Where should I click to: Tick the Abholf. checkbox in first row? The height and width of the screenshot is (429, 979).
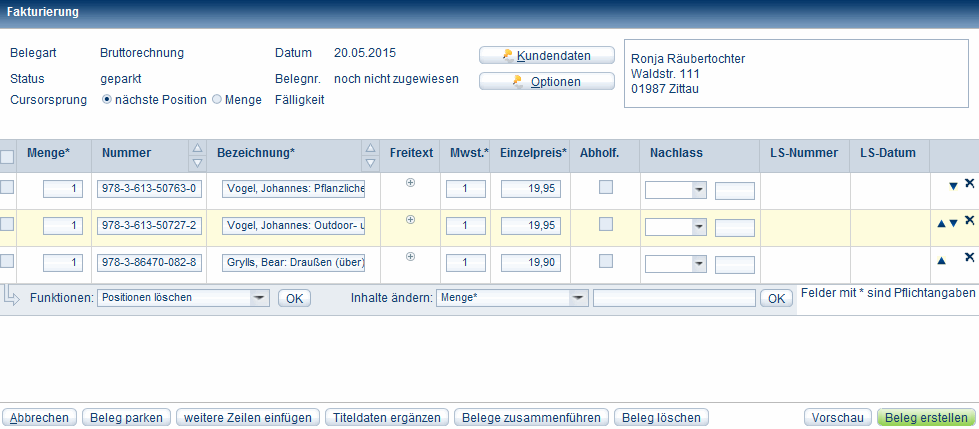(x=606, y=187)
